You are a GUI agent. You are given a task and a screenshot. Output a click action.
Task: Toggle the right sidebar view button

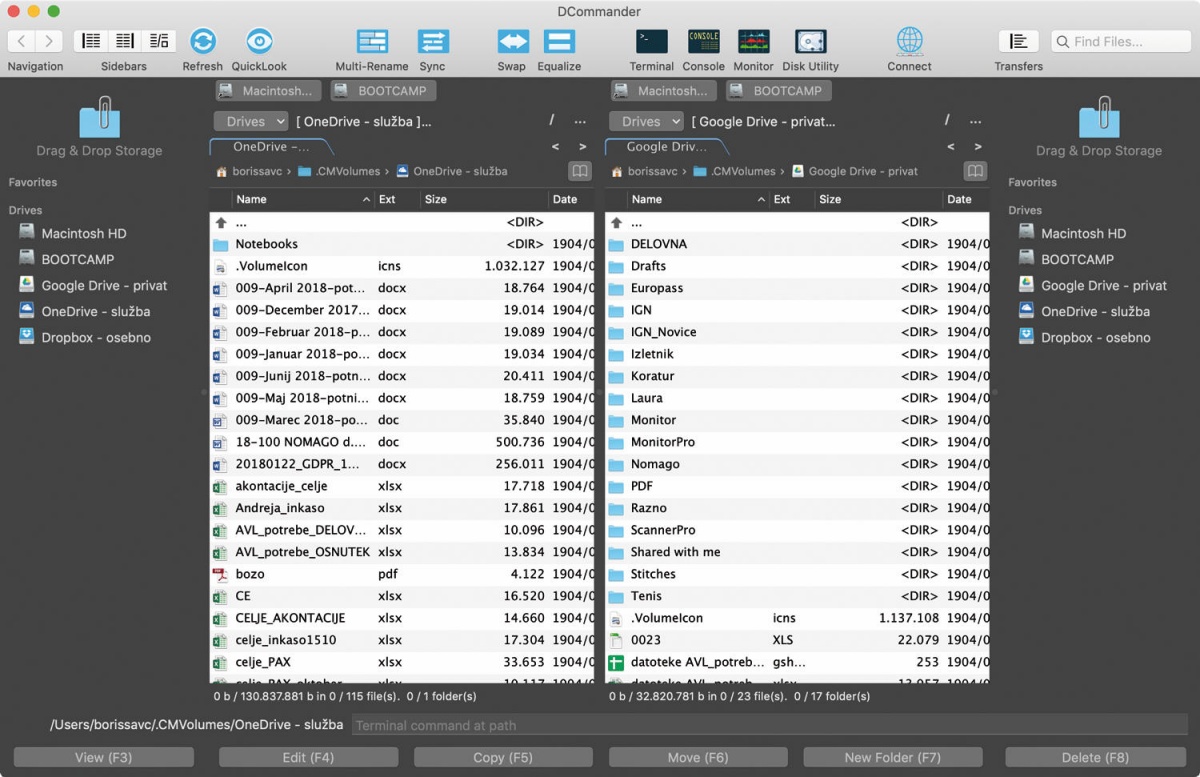click(x=159, y=41)
